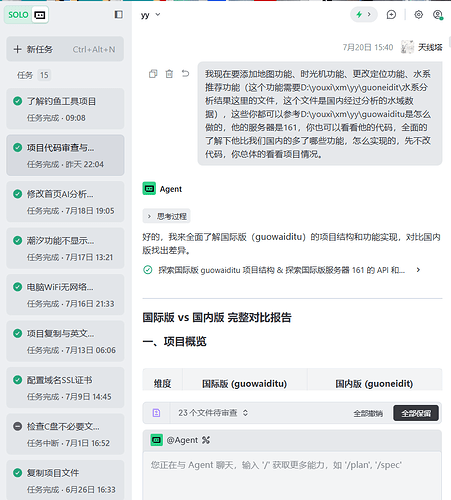Click file review icon in pending bar
Screen dimensions: 451x500
coord(156,413)
